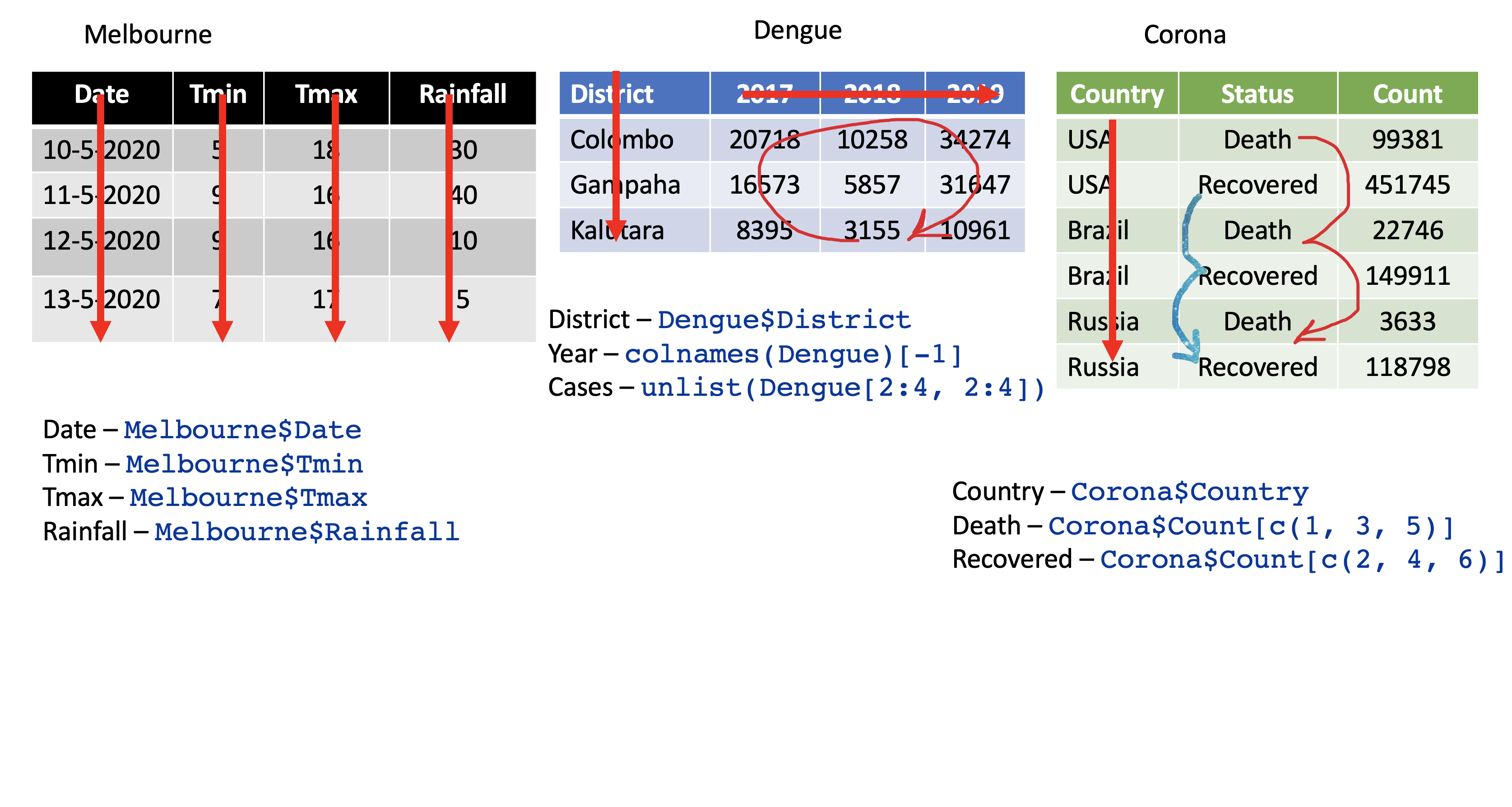Click the Melbourne$Rainfall code text
This screenshot has width=1512, height=807.
pos(306,532)
